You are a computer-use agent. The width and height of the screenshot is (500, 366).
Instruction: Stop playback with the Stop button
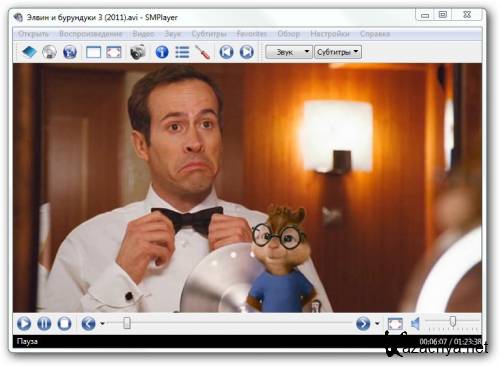click(x=64, y=324)
